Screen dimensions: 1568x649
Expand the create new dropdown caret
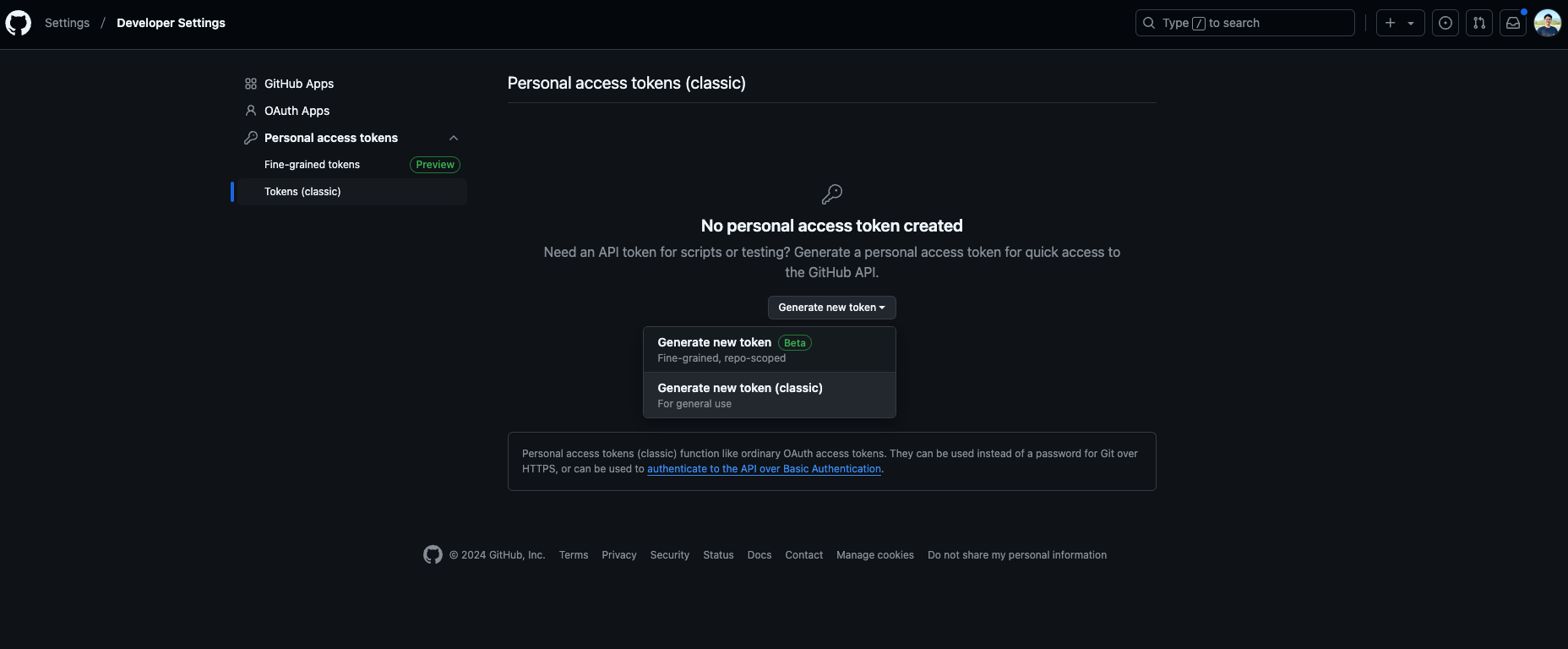1411,23
